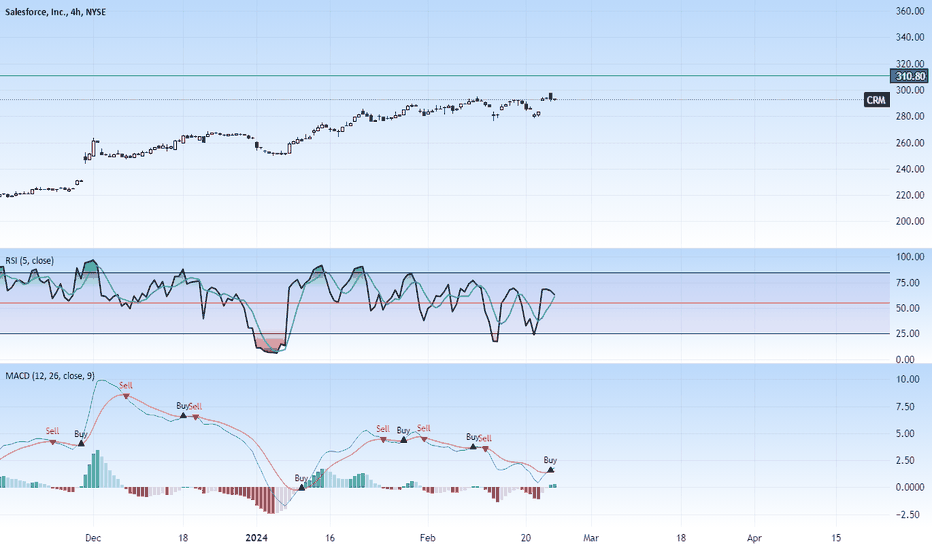Screen dimensions: 932x550
Task: Click the 200.00 price axis label
Action: coord(910,221)
